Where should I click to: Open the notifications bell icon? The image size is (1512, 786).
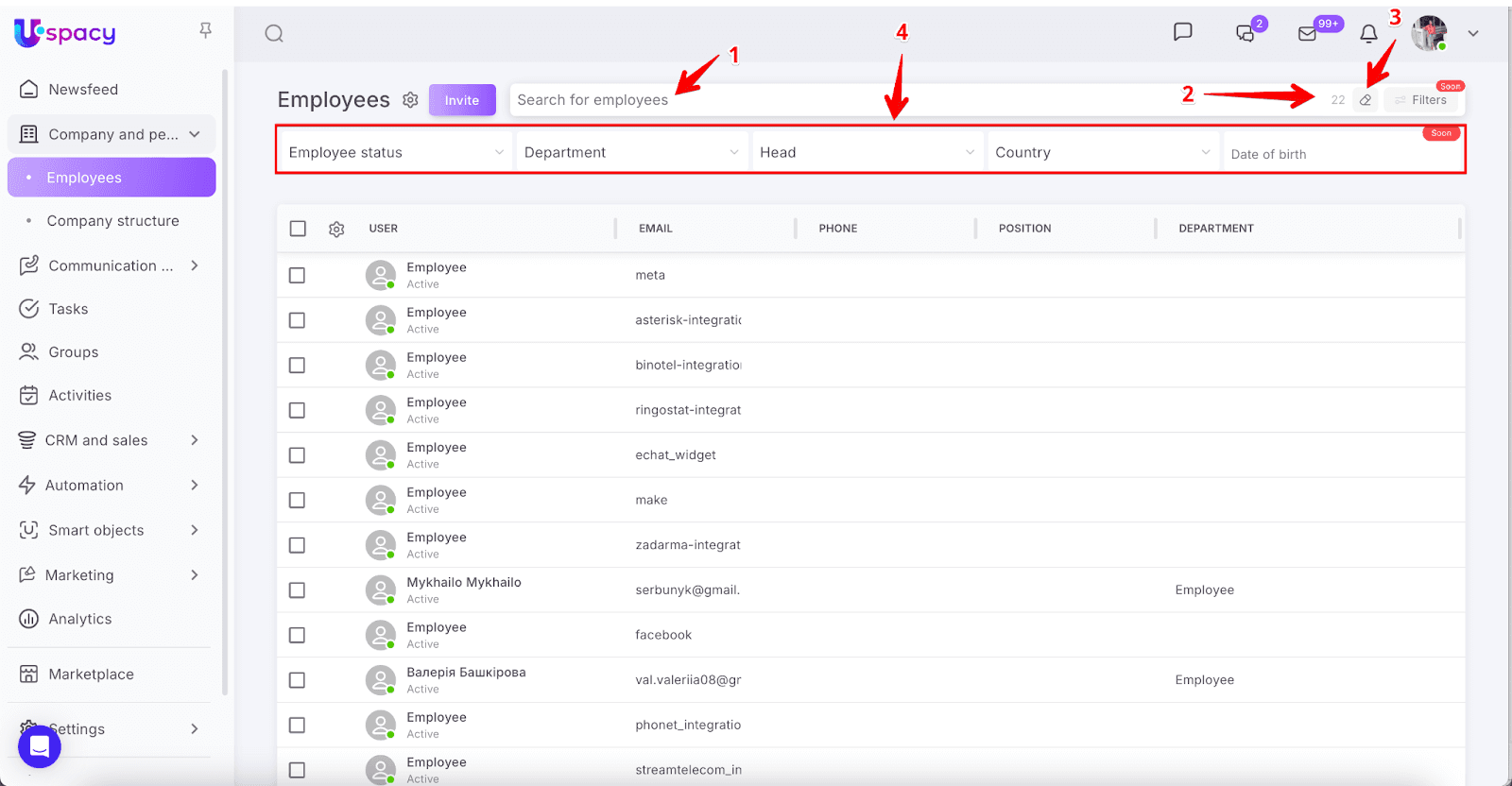click(1368, 34)
